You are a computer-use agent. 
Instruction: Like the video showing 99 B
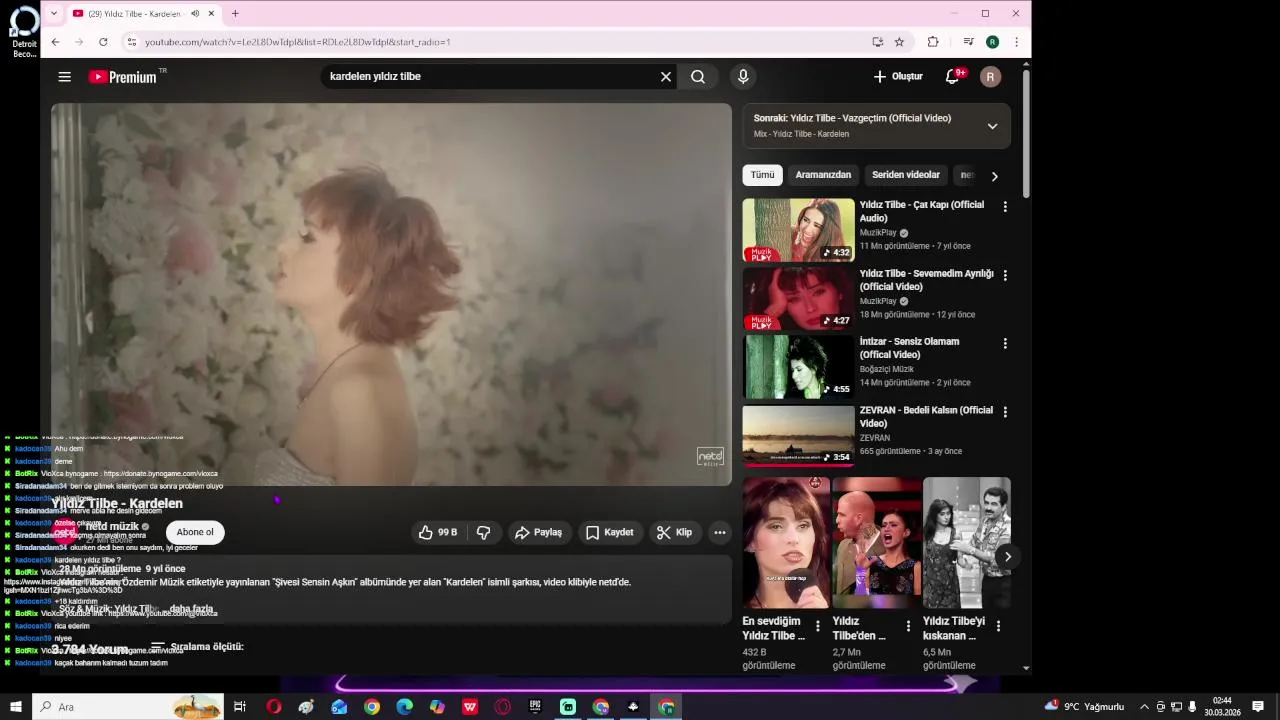[438, 533]
